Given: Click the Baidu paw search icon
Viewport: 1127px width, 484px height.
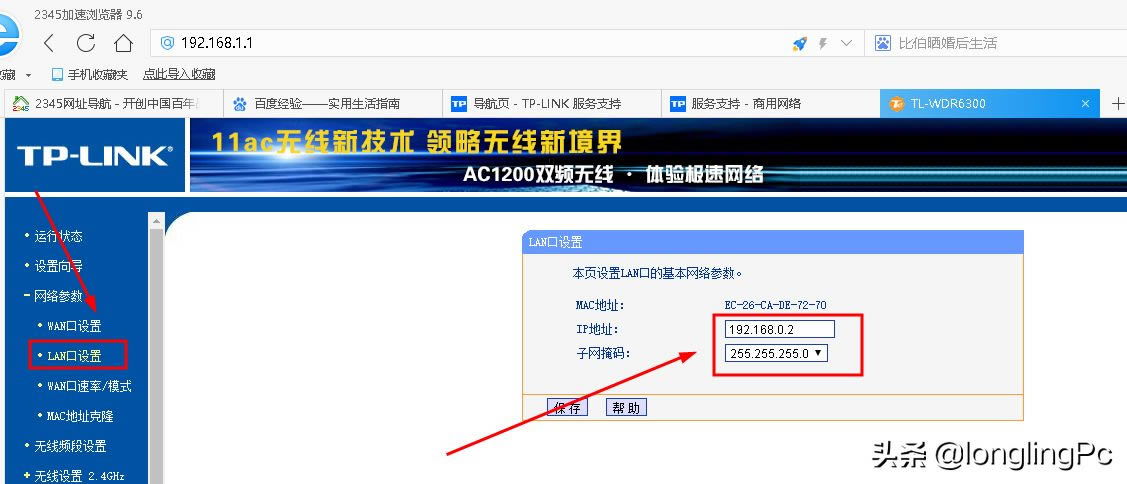Looking at the screenshot, I should 882,43.
